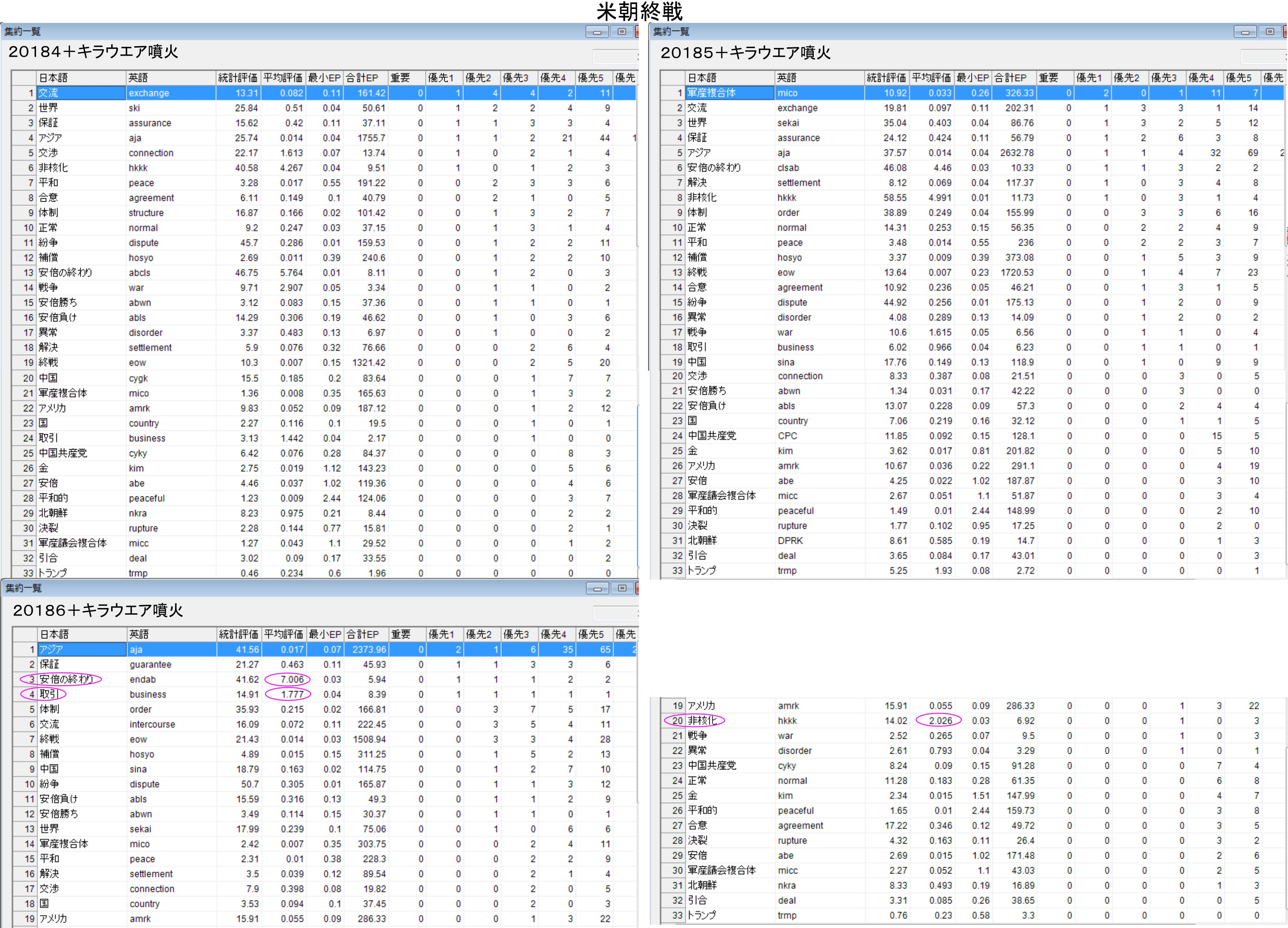Click the 平均評価 column header in 20186 table
Image resolution: width=1288 pixels, height=928 pixels.
[x=284, y=634]
